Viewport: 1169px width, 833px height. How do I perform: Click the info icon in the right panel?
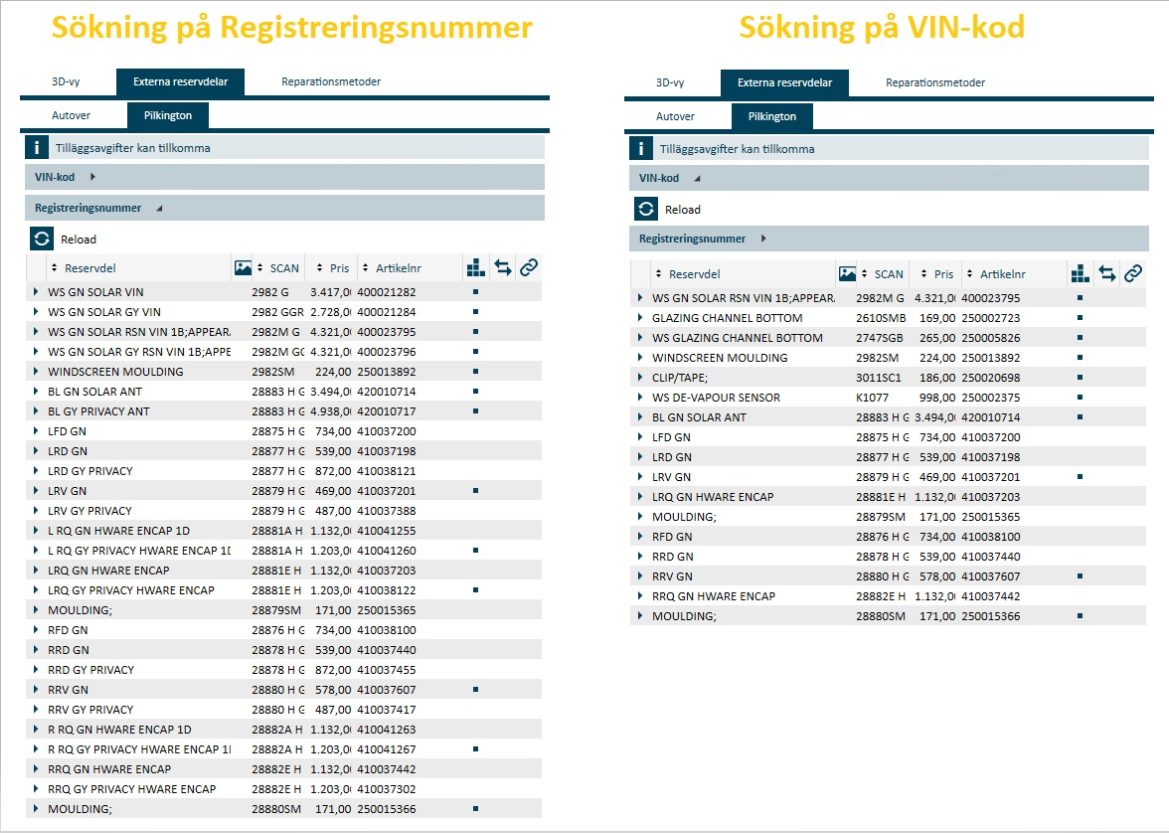tap(640, 148)
